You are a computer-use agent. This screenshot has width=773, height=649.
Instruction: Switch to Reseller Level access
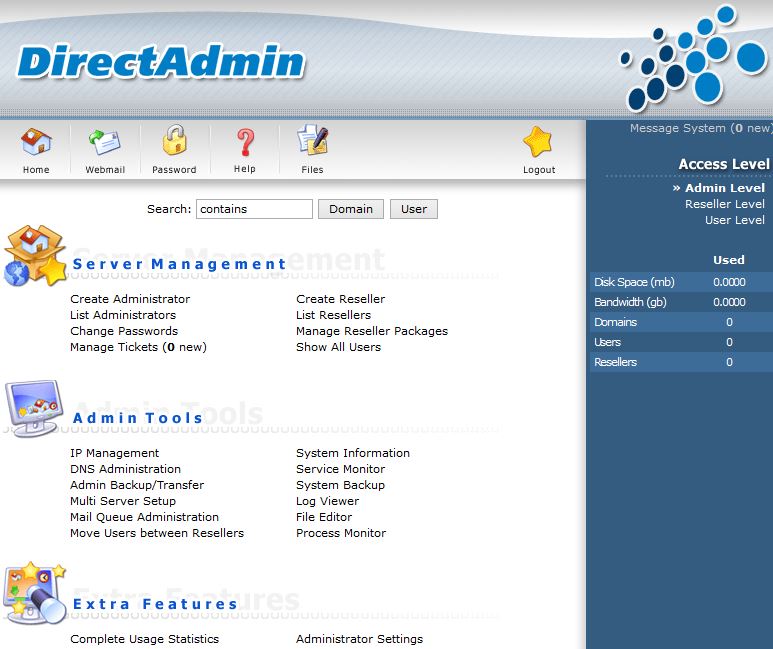[x=724, y=204]
